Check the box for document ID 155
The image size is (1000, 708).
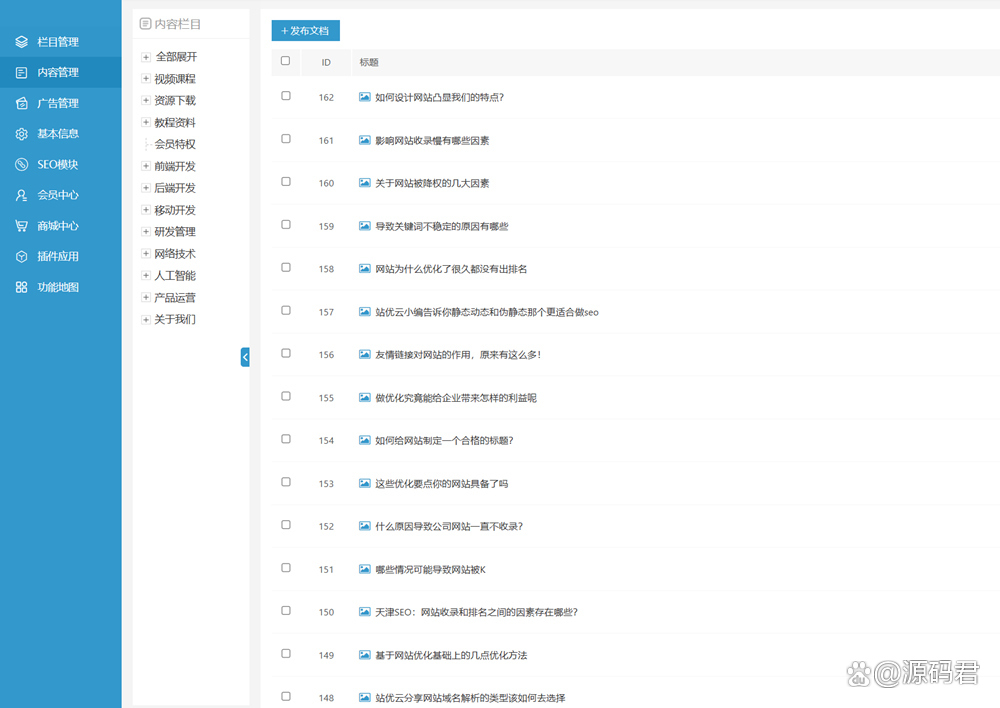click(286, 396)
